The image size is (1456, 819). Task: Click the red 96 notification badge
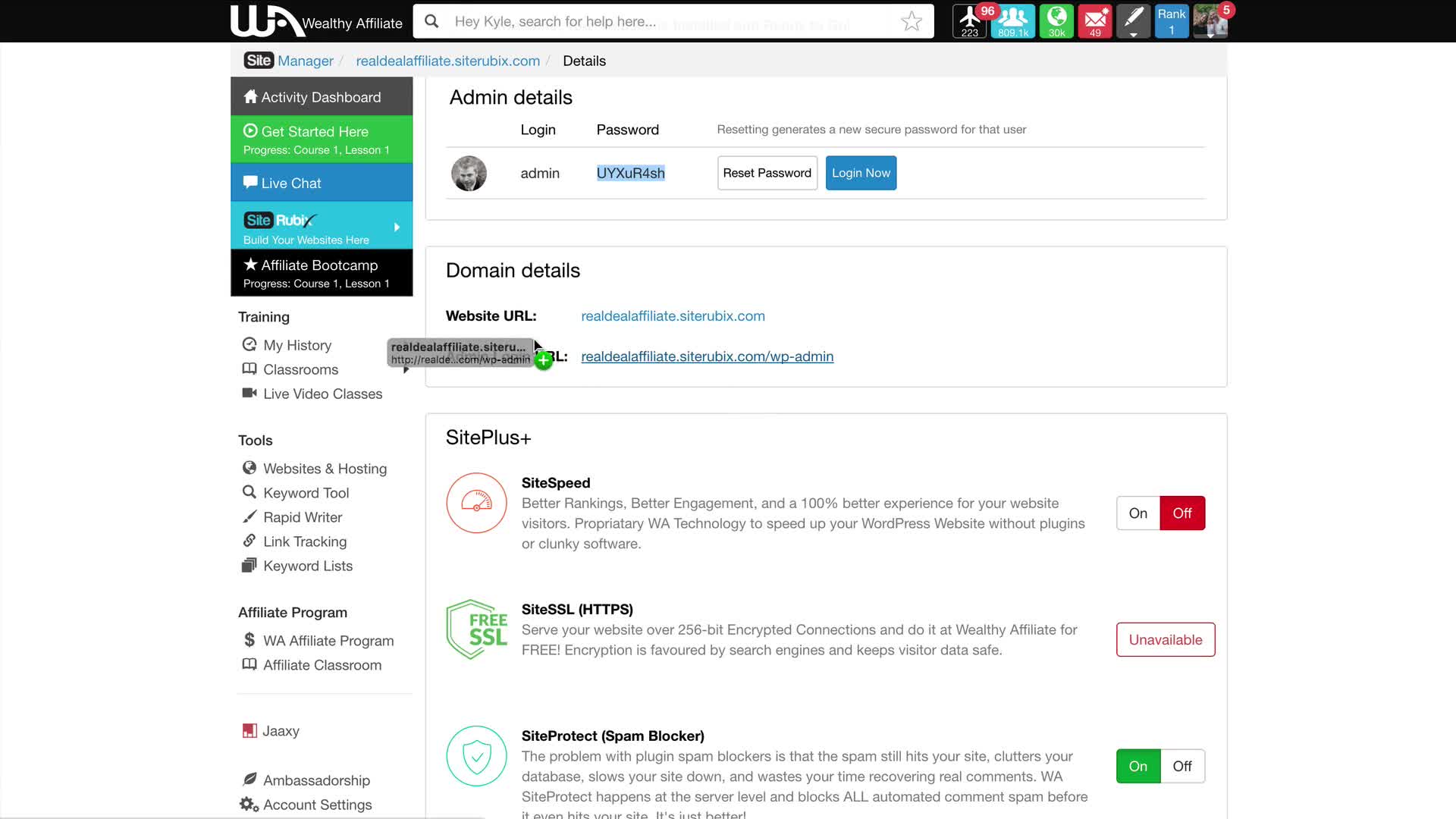(987, 11)
